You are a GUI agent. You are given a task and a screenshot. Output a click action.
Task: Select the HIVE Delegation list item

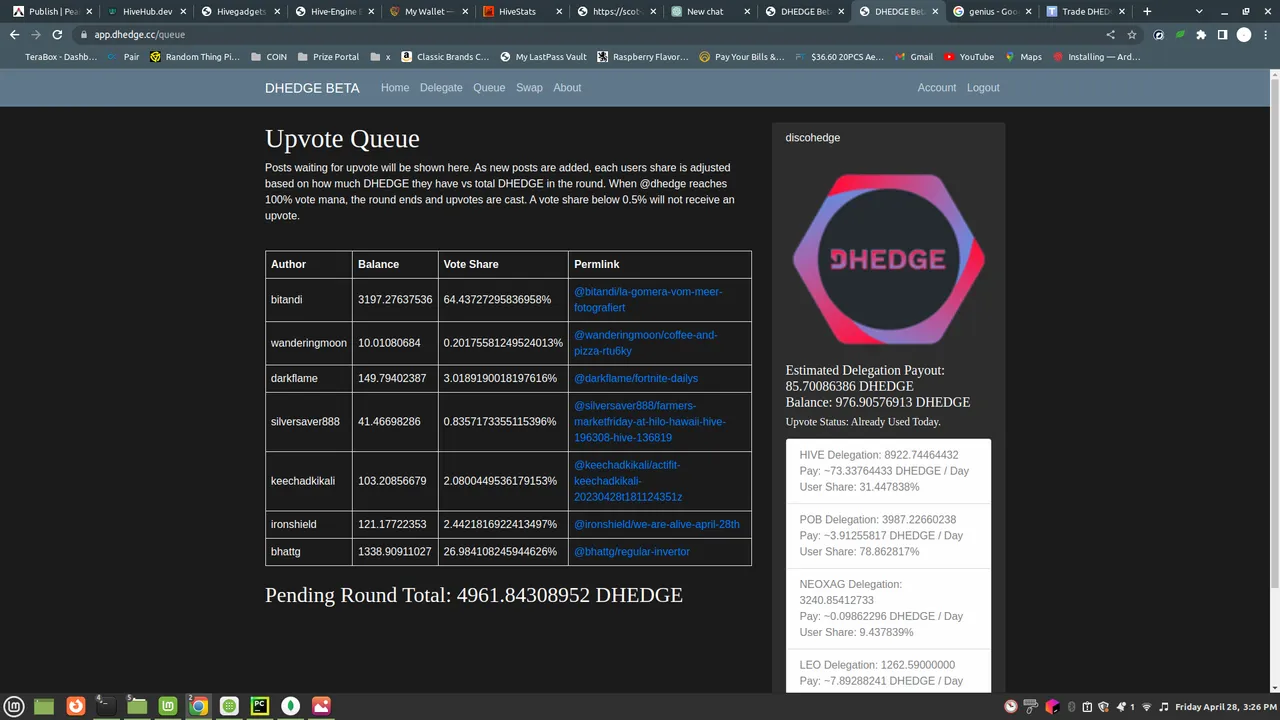tap(888, 471)
